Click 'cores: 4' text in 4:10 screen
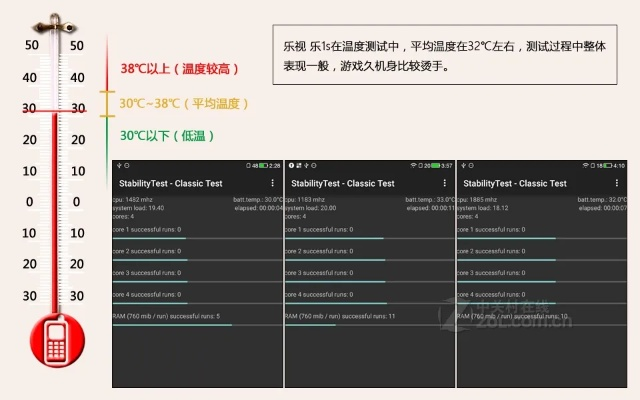640x400 pixels. pos(468,217)
